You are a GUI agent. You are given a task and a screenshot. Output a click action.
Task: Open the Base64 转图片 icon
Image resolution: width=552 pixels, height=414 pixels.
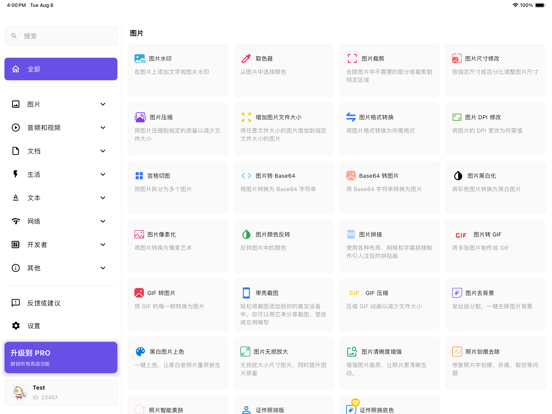click(x=351, y=176)
